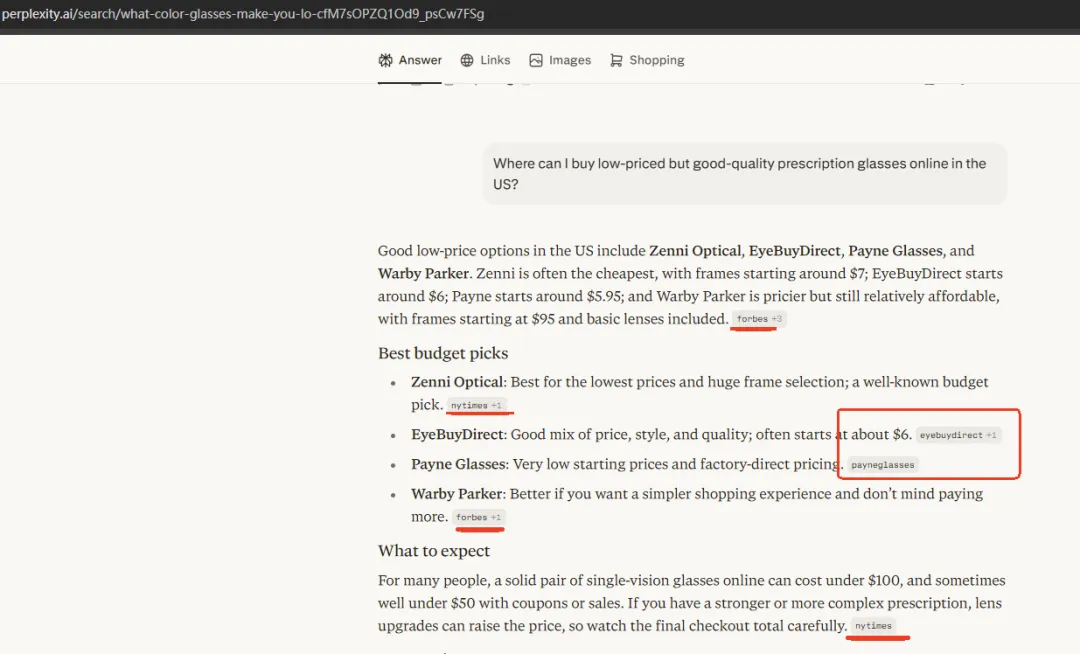
Task: Click 'Warby Parker' in the budget picks list
Action: tap(457, 494)
